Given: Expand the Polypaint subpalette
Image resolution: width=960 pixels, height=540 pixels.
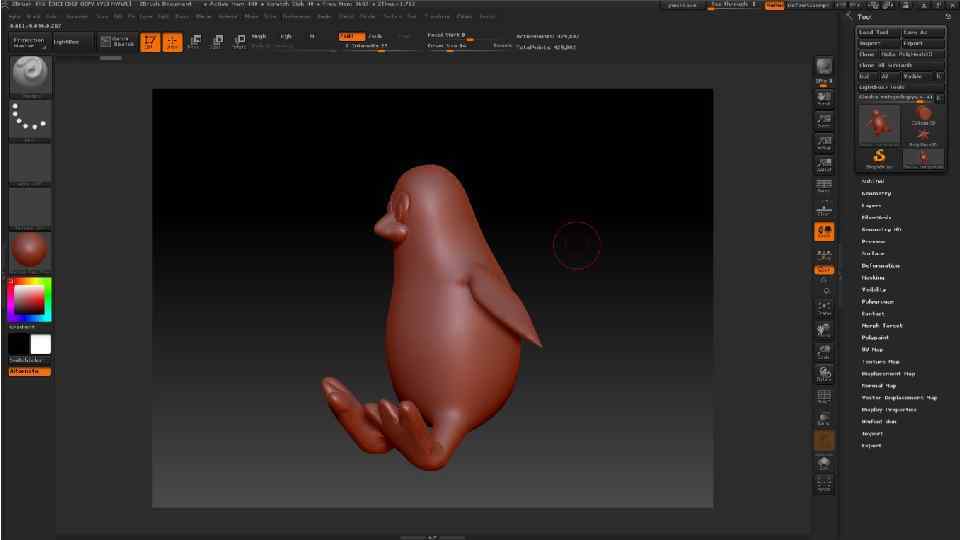Looking at the screenshot, I should coord(877,338).
